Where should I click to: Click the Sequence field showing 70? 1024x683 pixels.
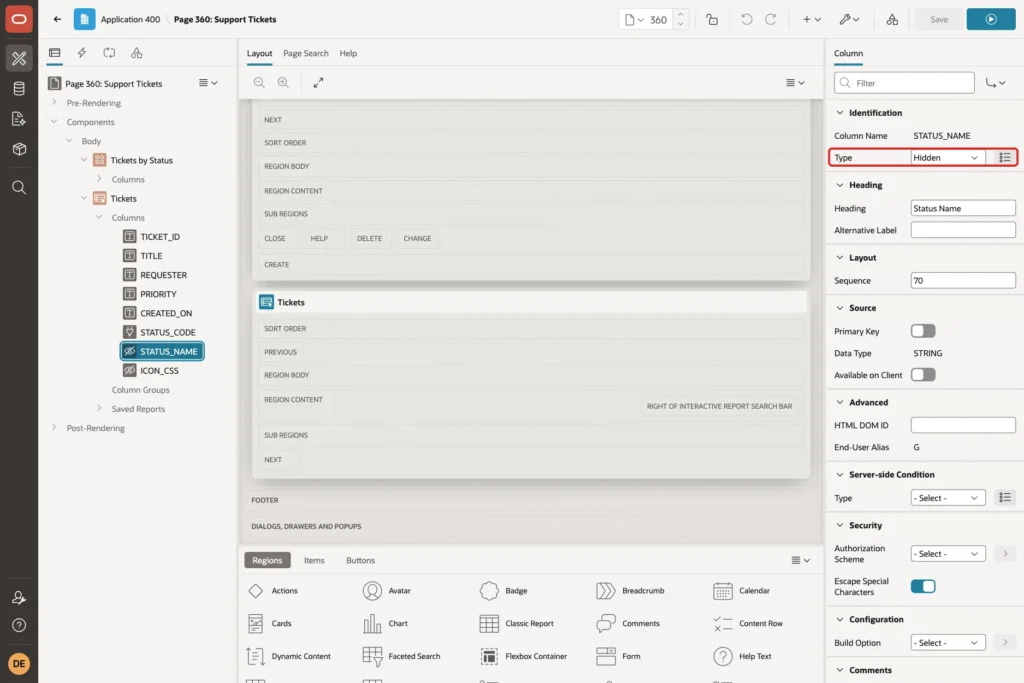coord(963,281)
